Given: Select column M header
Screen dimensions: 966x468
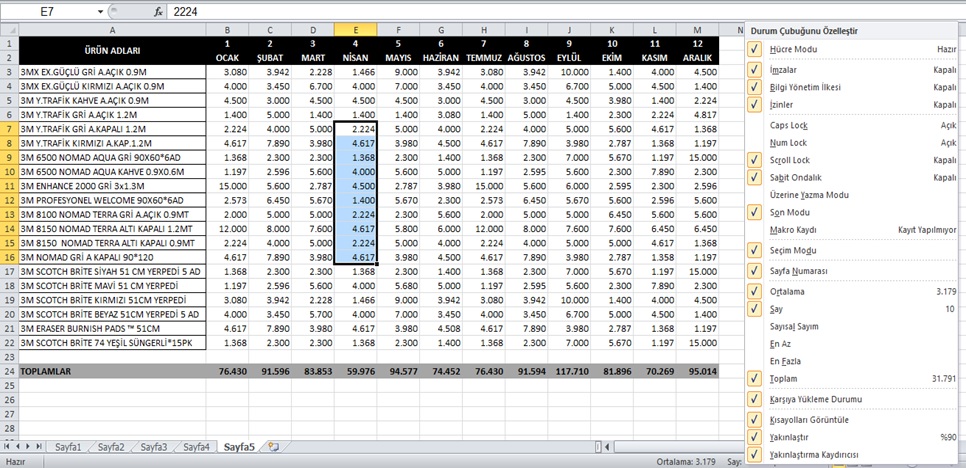Looking at the screenshot, I should (697, 30).
